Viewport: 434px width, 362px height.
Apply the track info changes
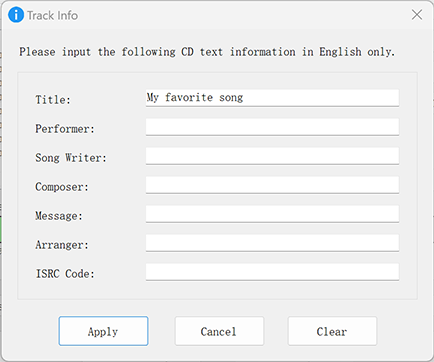(x=103, y=331)
